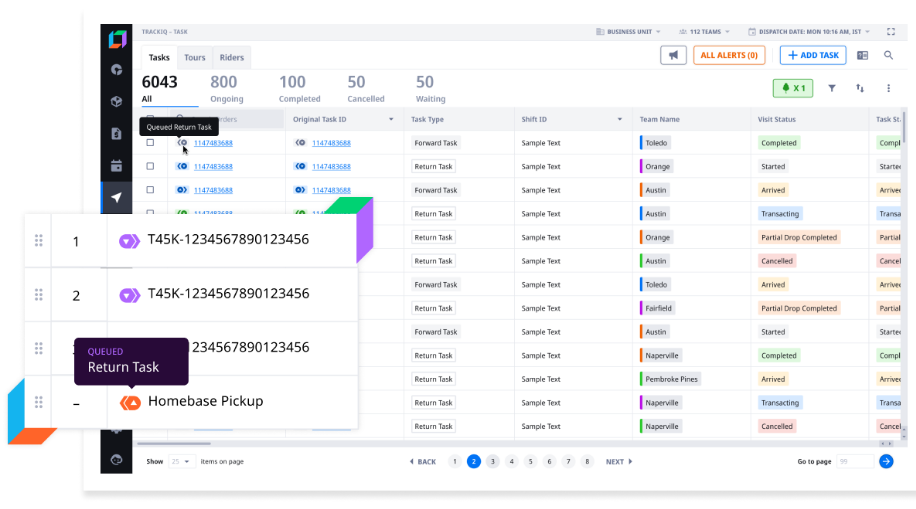Image resolution: width=916 pixels, height=509 pixels.
Task: Click the megaphone announcement button
Action: 673,55
